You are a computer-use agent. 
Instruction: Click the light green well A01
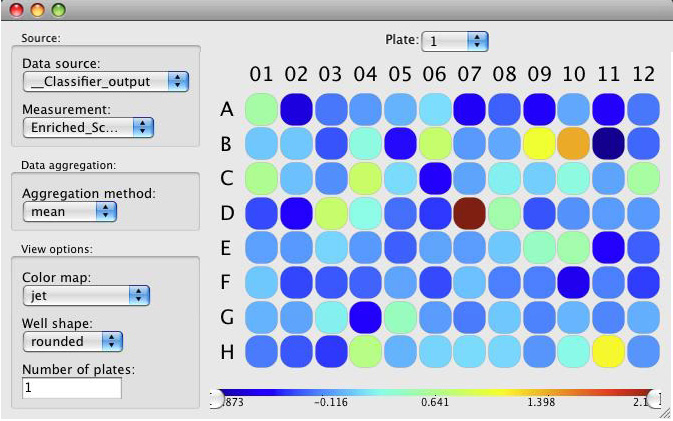262,108
